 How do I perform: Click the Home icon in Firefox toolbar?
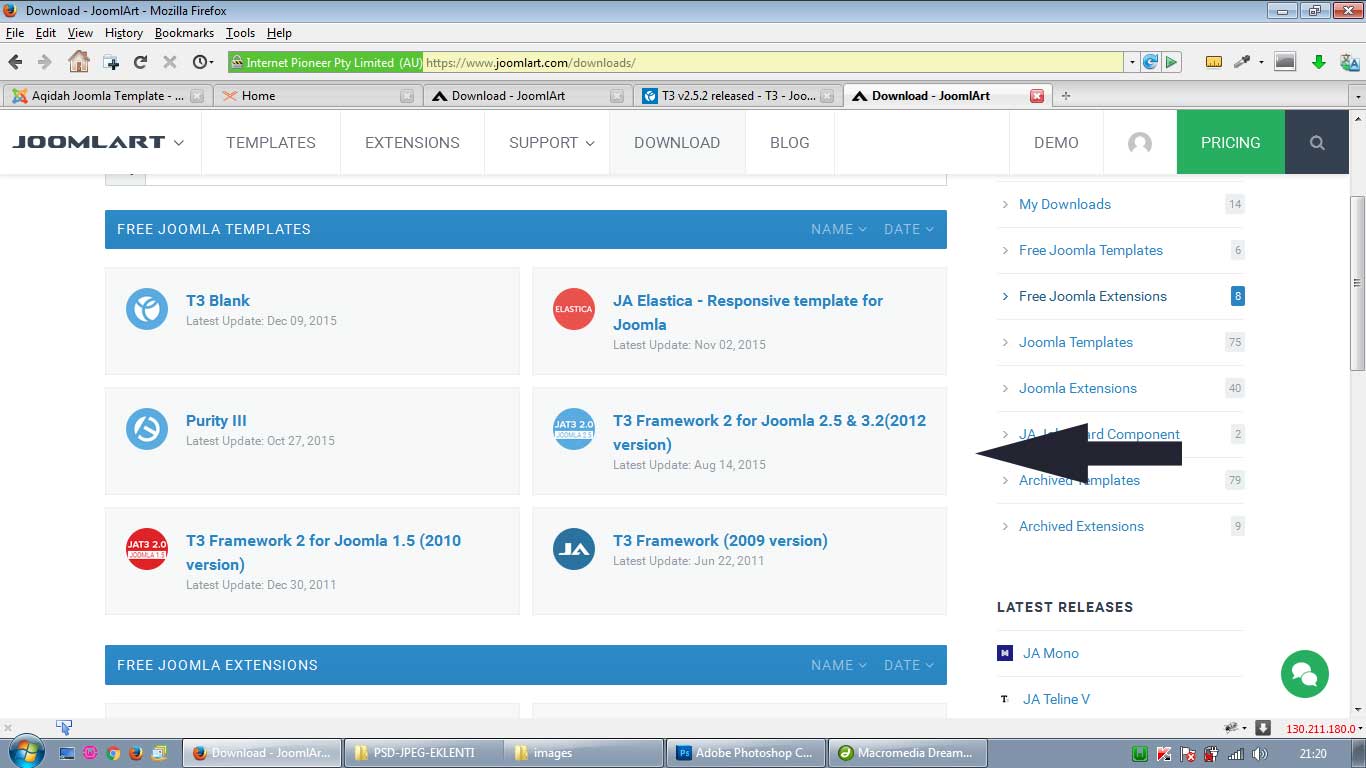tap(78, 62)
